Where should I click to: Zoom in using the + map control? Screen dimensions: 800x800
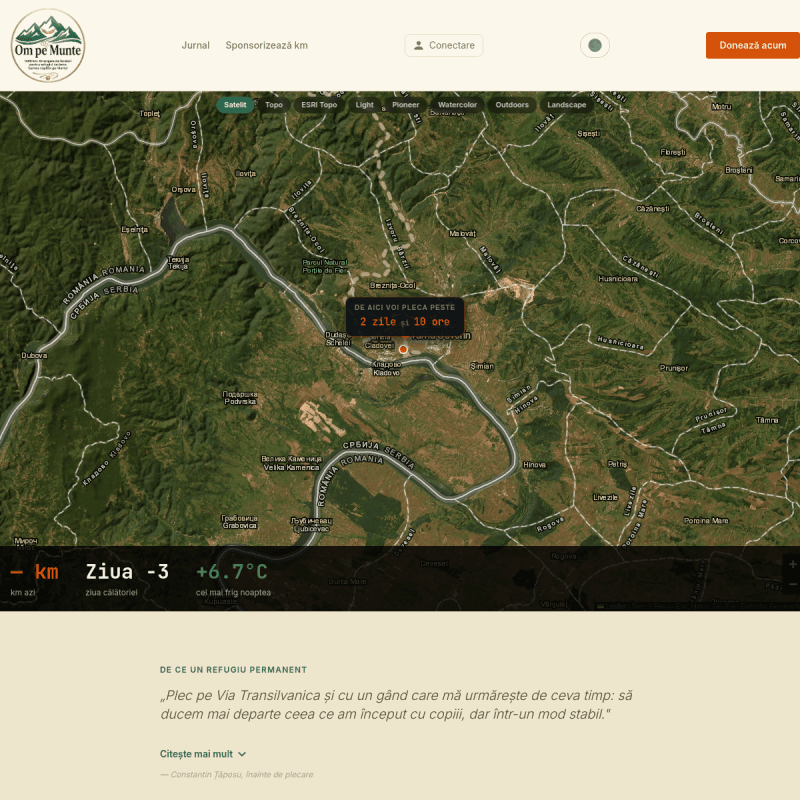793,564
